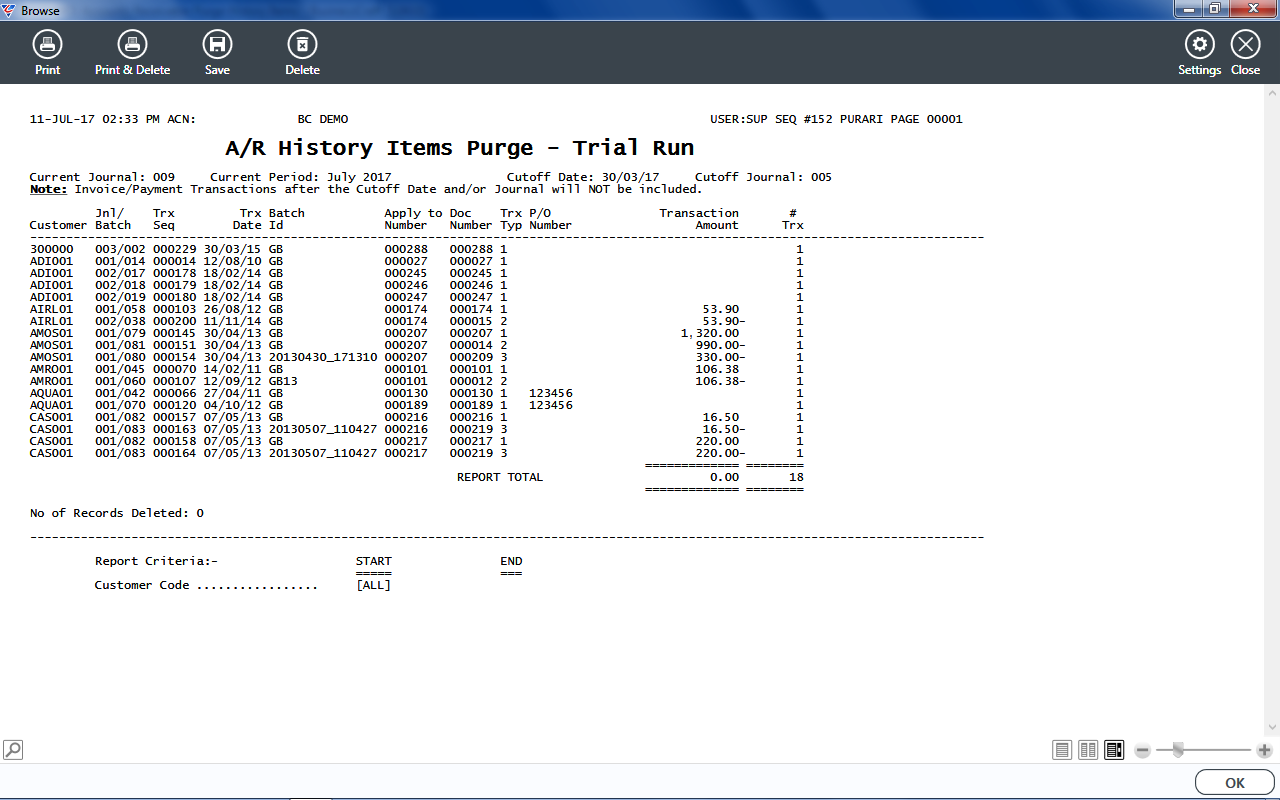Image resolution: width=1280 pixels, height=800 pixels.
Task: Click 'Customer Code' criteria label
Action: (x=142, y=585)
